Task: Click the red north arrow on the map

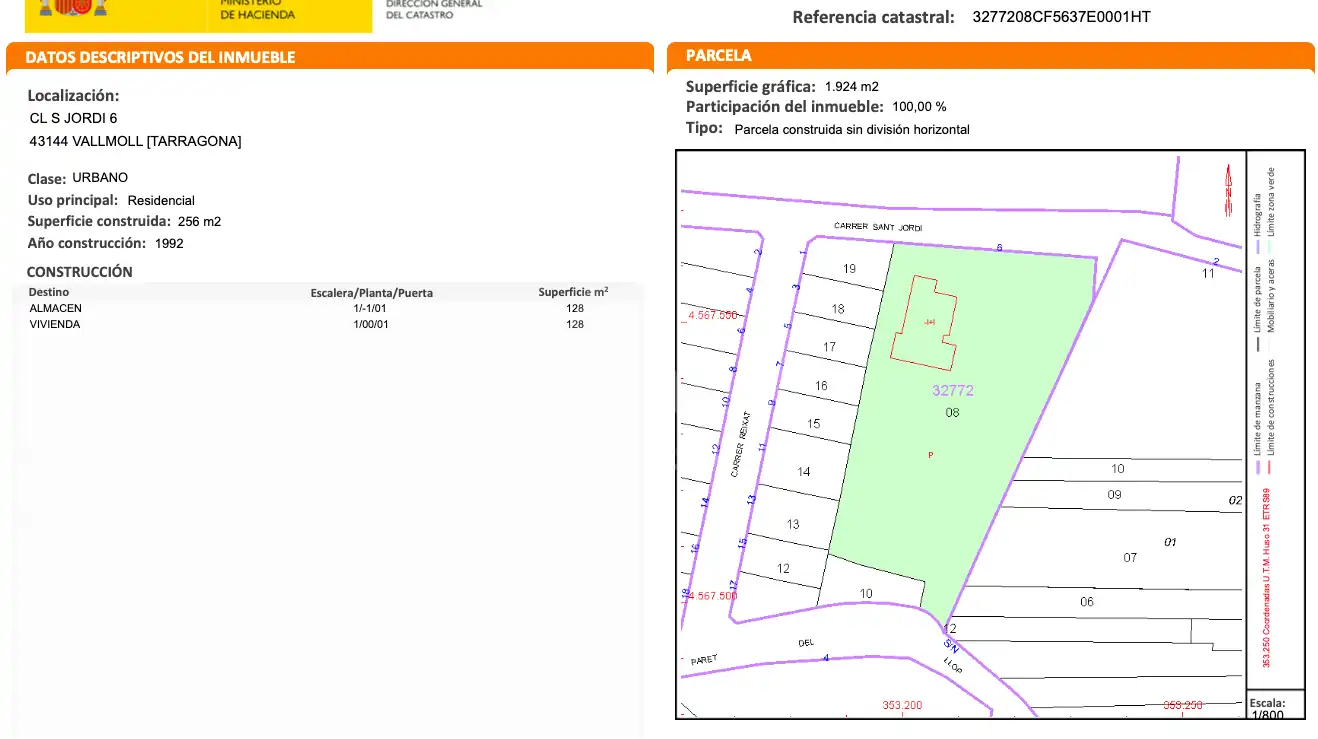Action: (1229, 191)
